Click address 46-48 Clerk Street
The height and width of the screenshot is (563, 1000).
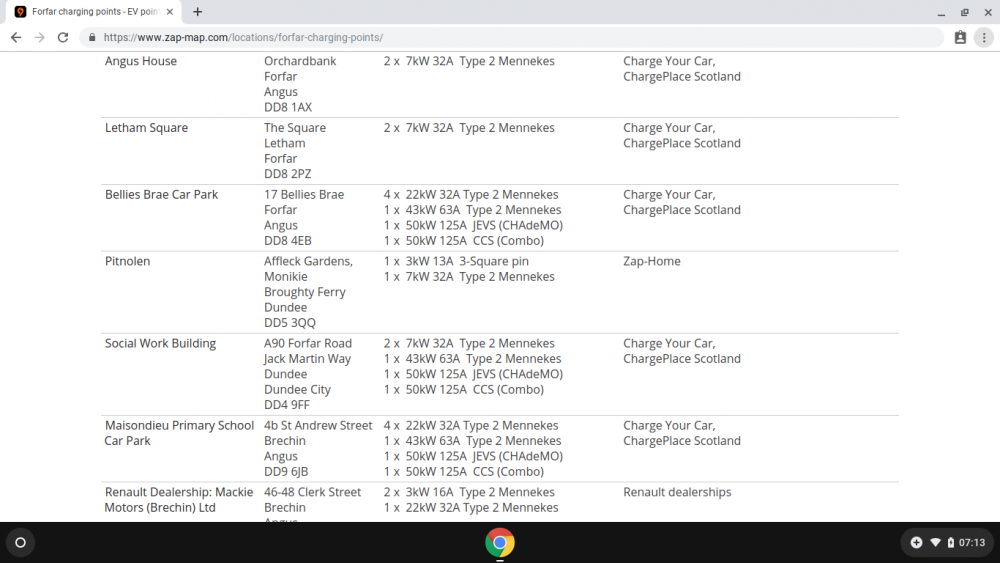point(312,492)
